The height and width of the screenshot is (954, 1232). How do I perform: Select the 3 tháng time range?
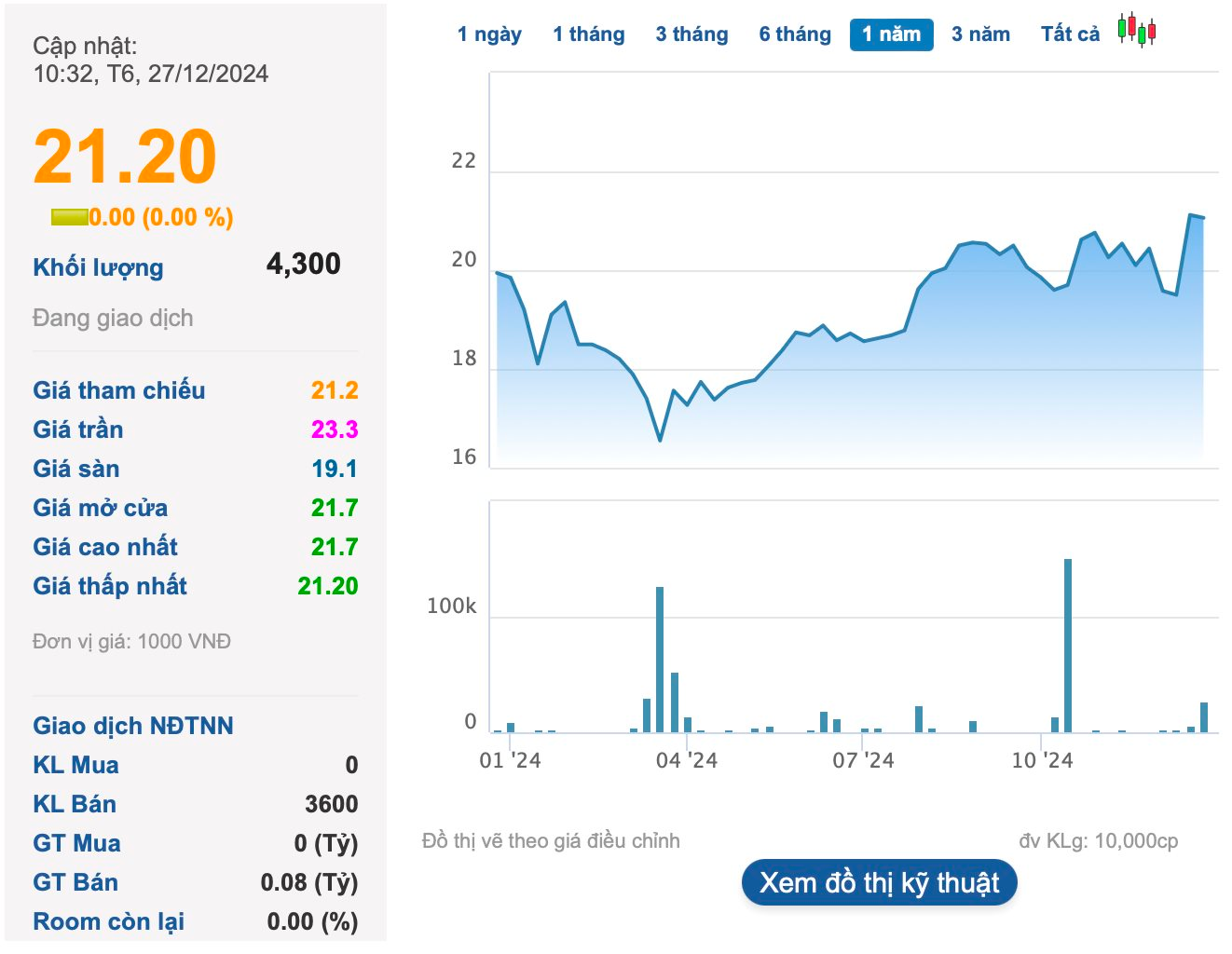[x=691, y=34]
